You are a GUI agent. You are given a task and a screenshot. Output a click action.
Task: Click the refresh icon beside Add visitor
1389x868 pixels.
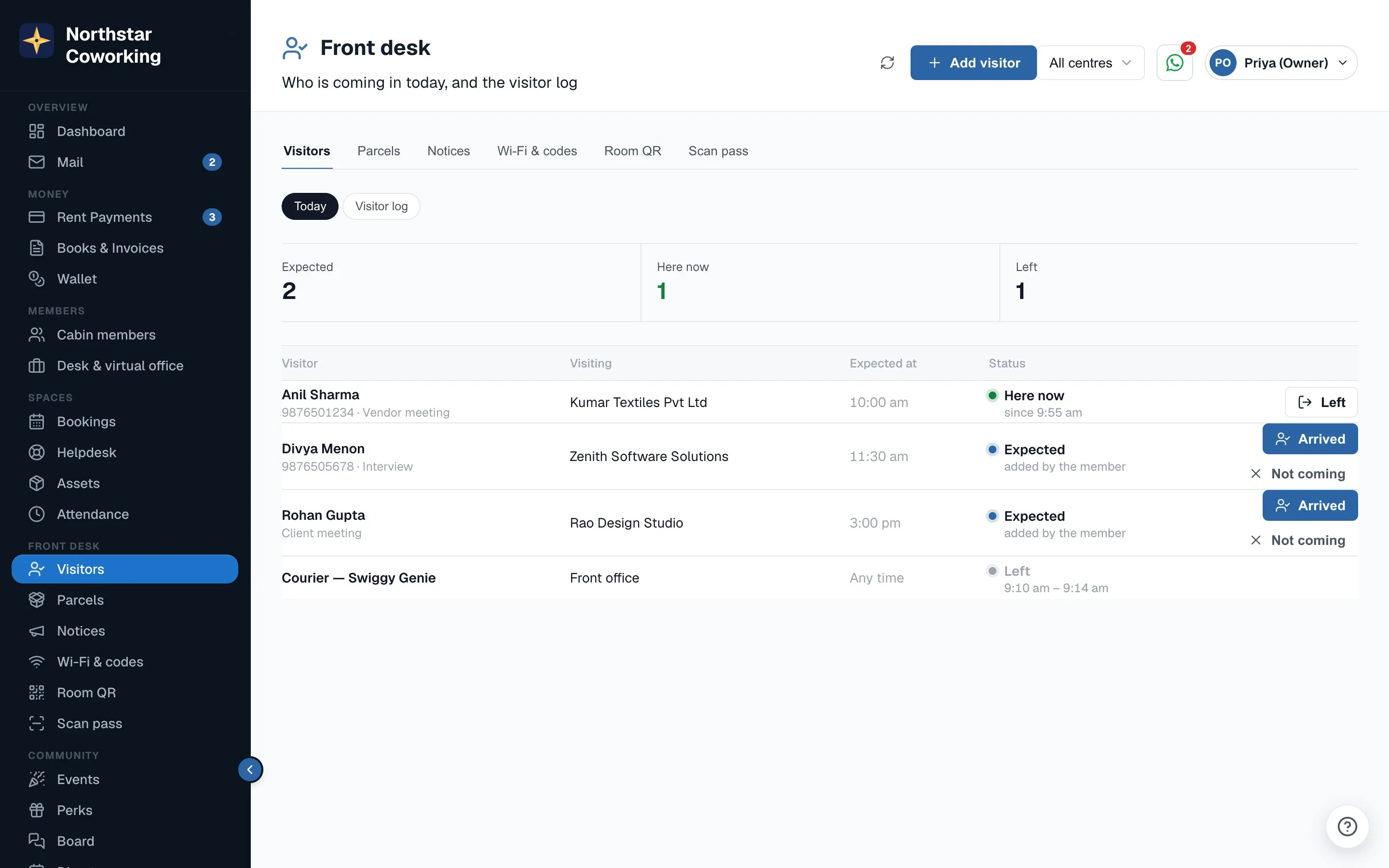(887, 63)
